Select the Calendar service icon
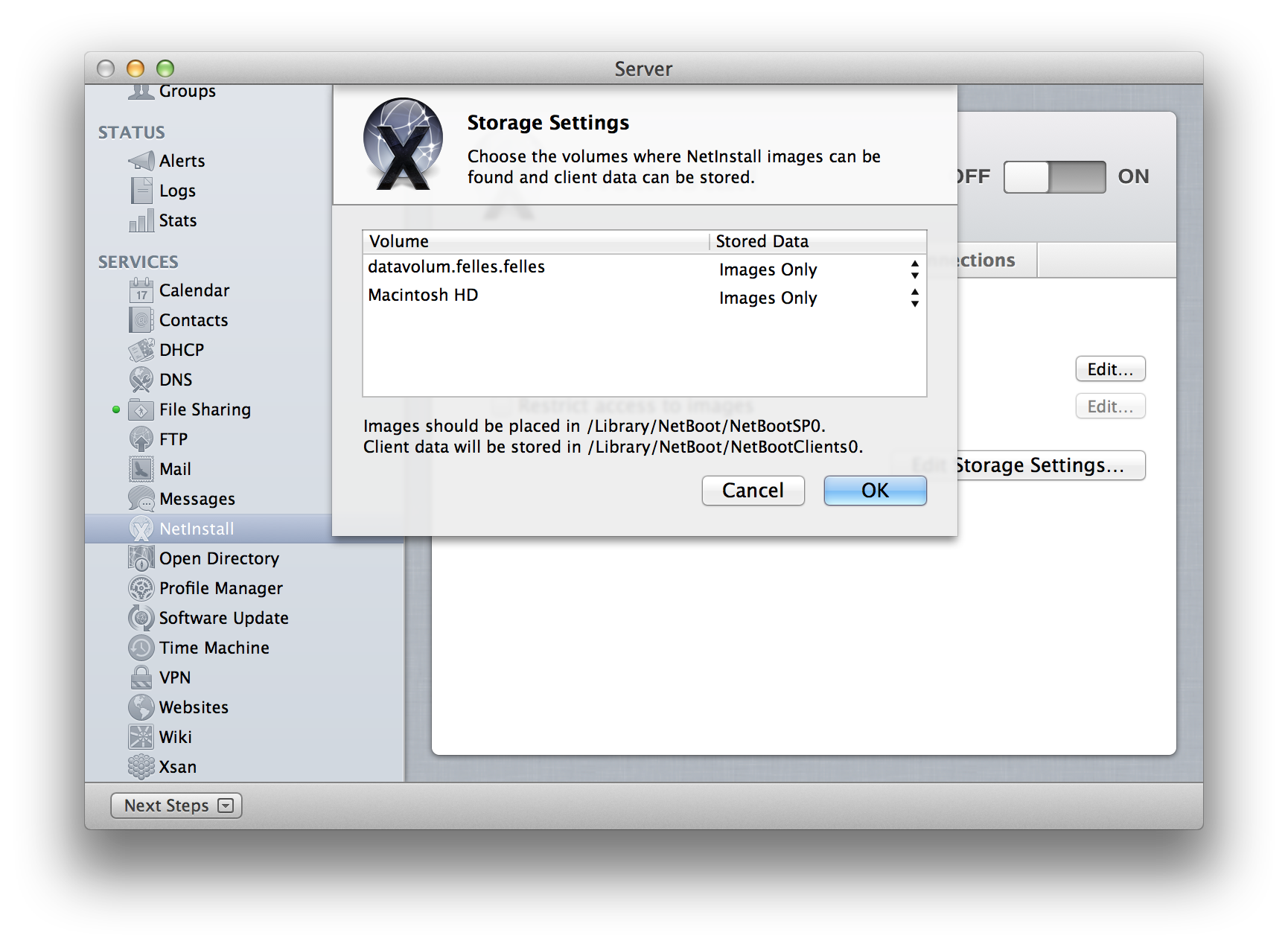This screenshot has width=1288, height=947. pos(141,290)
